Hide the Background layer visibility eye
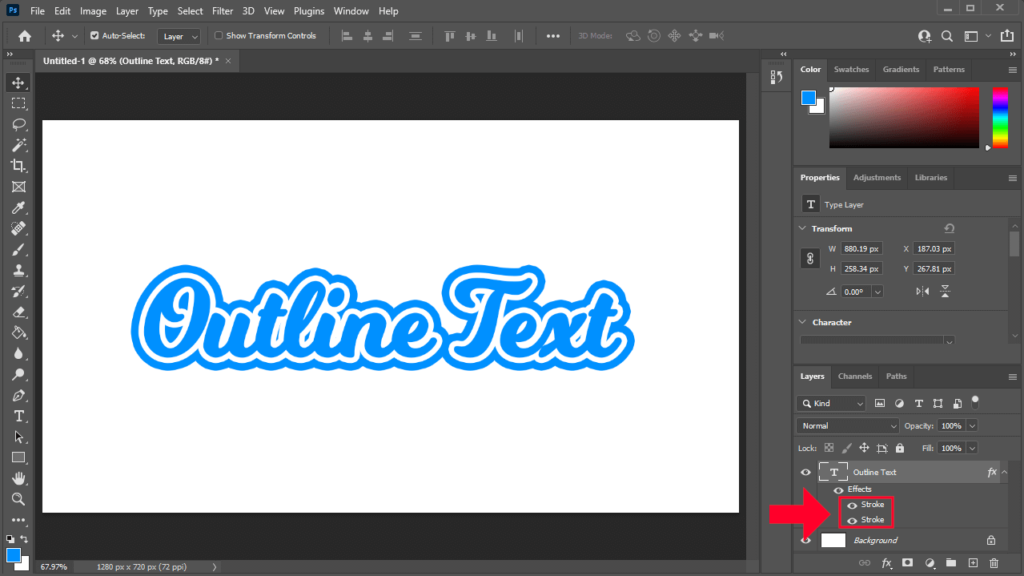Viewport: 1024px width, 576px height. [805, 540]
